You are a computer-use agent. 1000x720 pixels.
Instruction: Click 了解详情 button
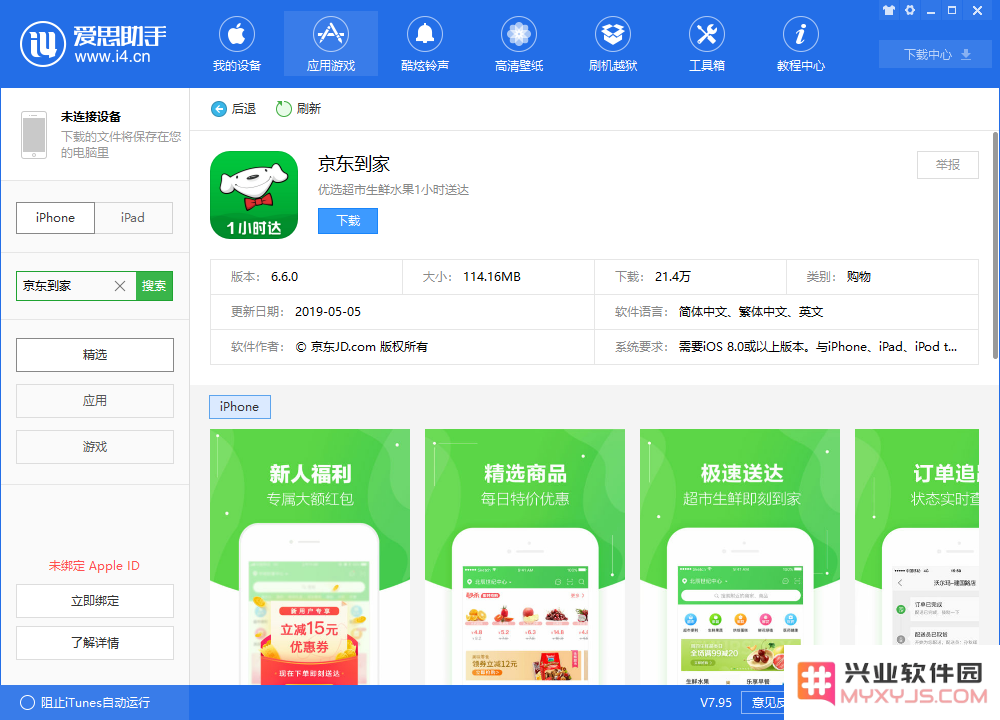pos(95,643)
